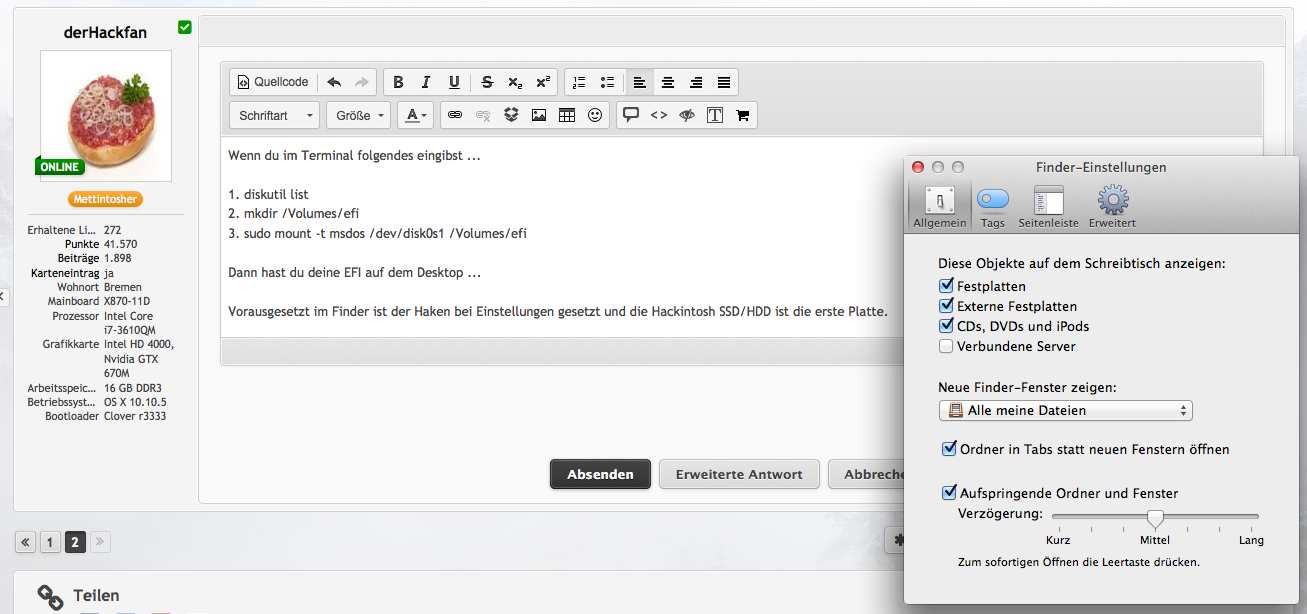This screenshot has width=1307, height=614.
Task: Enable Verbundene Server checkbox
Action: (946, 346)
